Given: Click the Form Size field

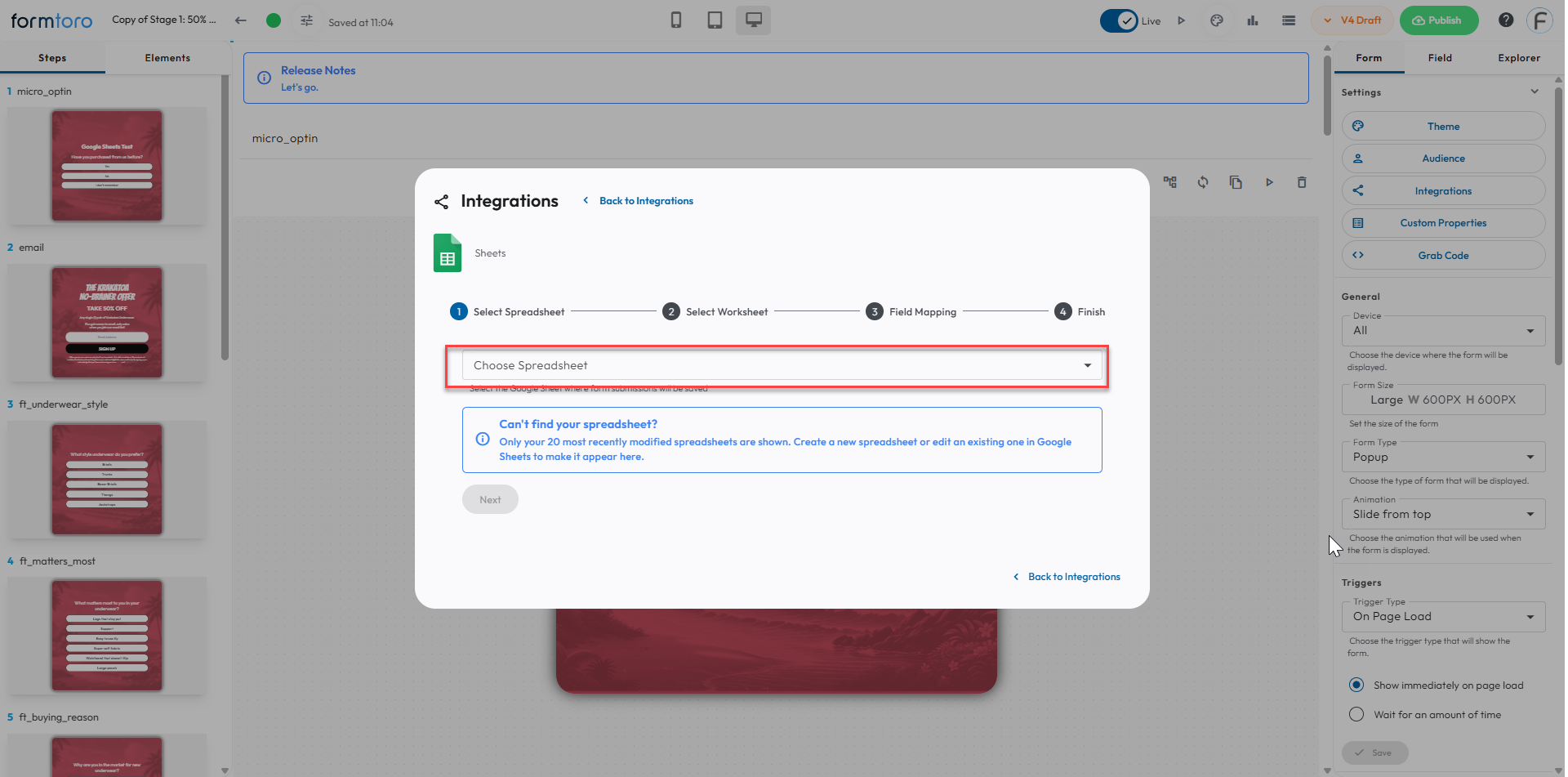Looking at the screenshot, I should 1443,400.
